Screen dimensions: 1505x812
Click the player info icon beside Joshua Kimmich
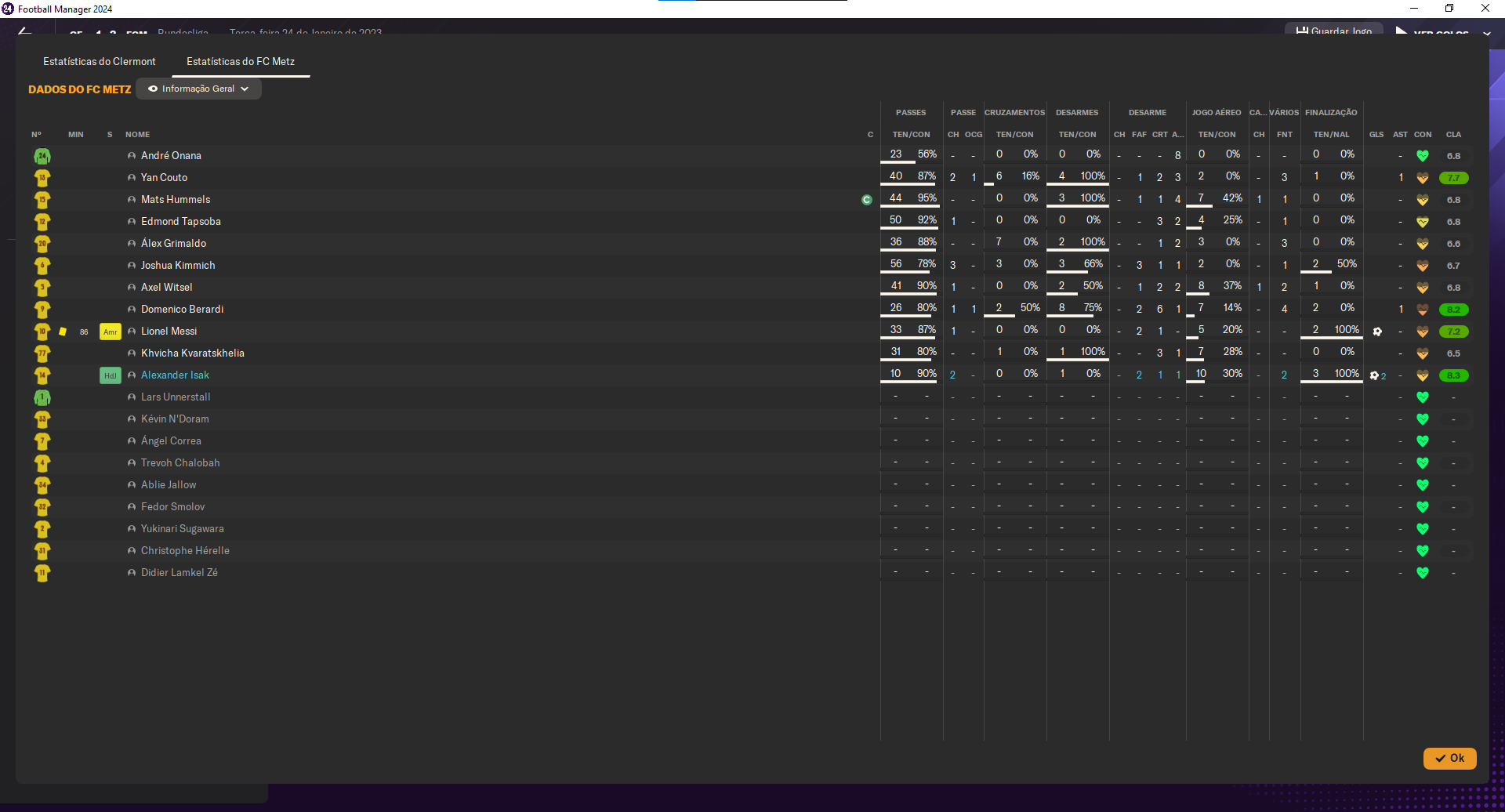point(132,266)
